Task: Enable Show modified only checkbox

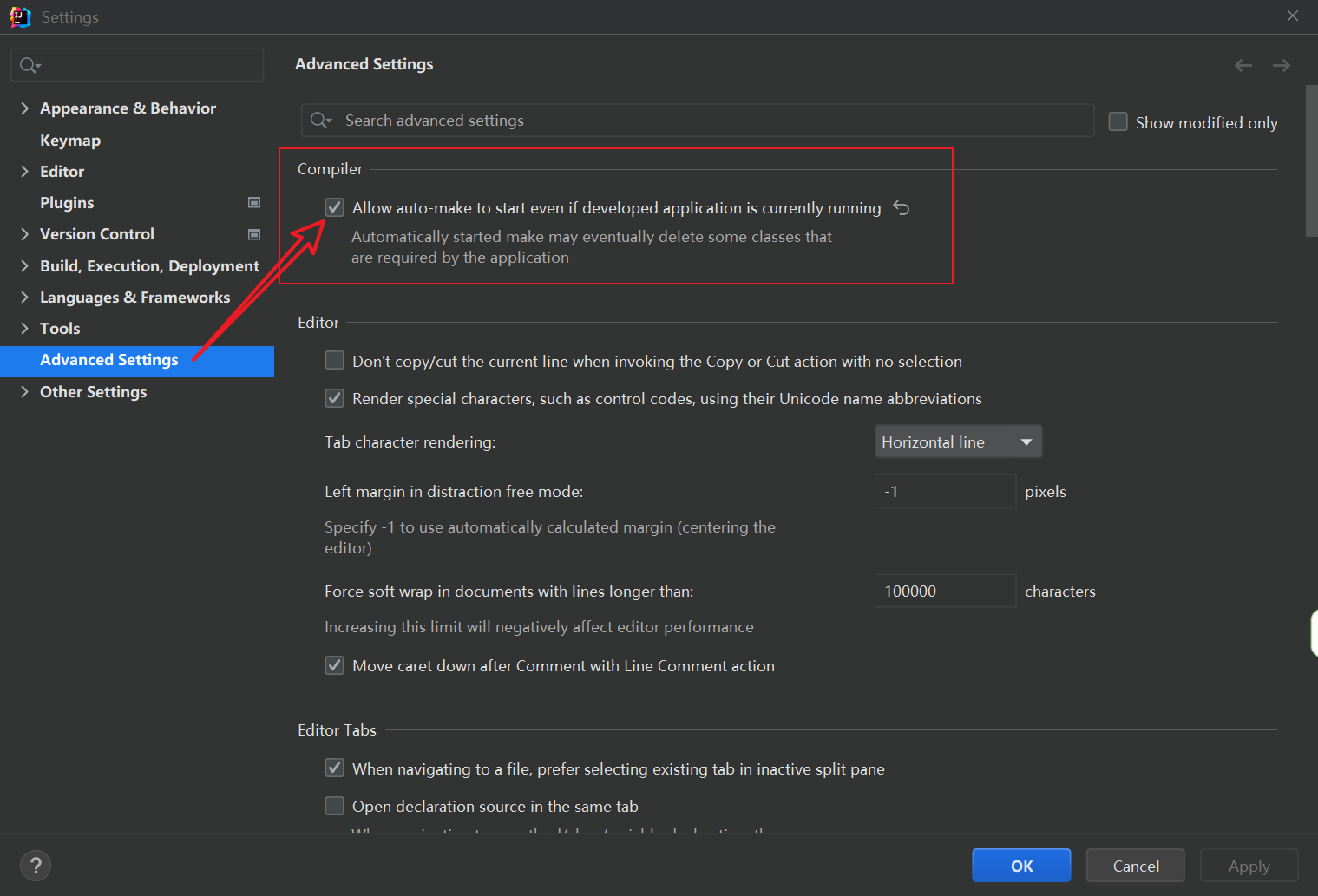Action: pos(1118,122)
